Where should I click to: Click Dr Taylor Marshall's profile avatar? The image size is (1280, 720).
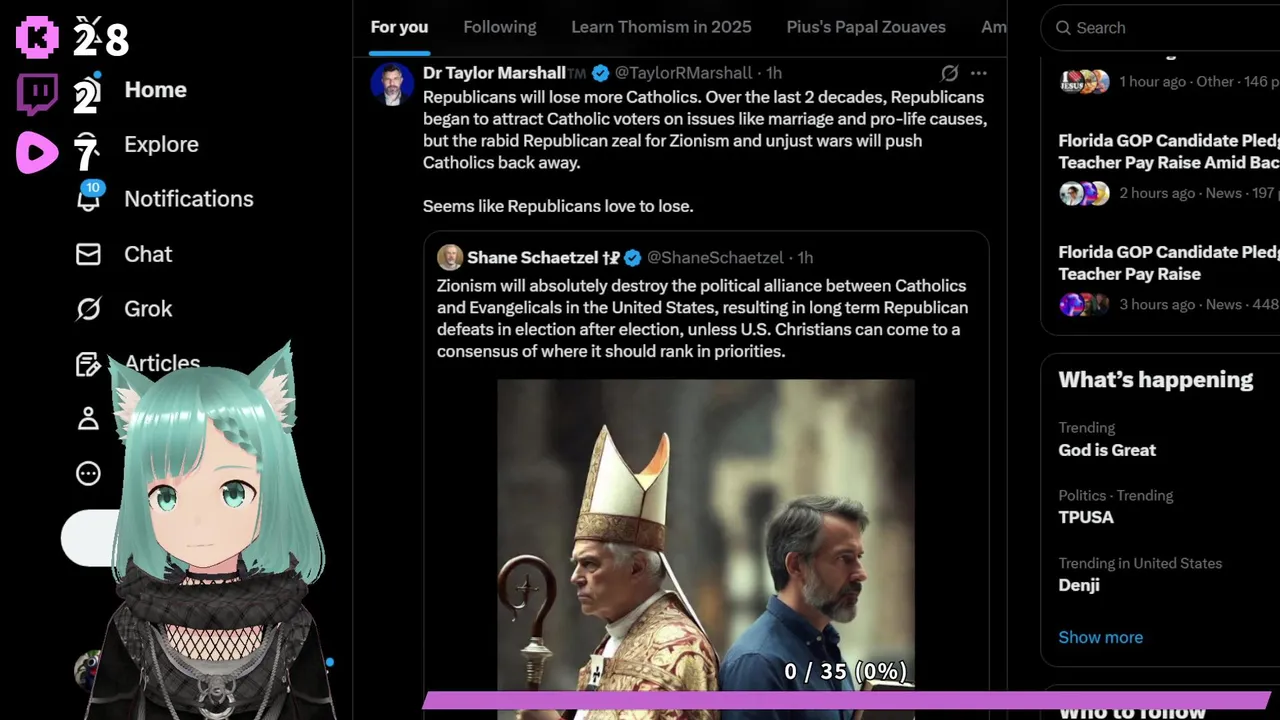[392, 84]
